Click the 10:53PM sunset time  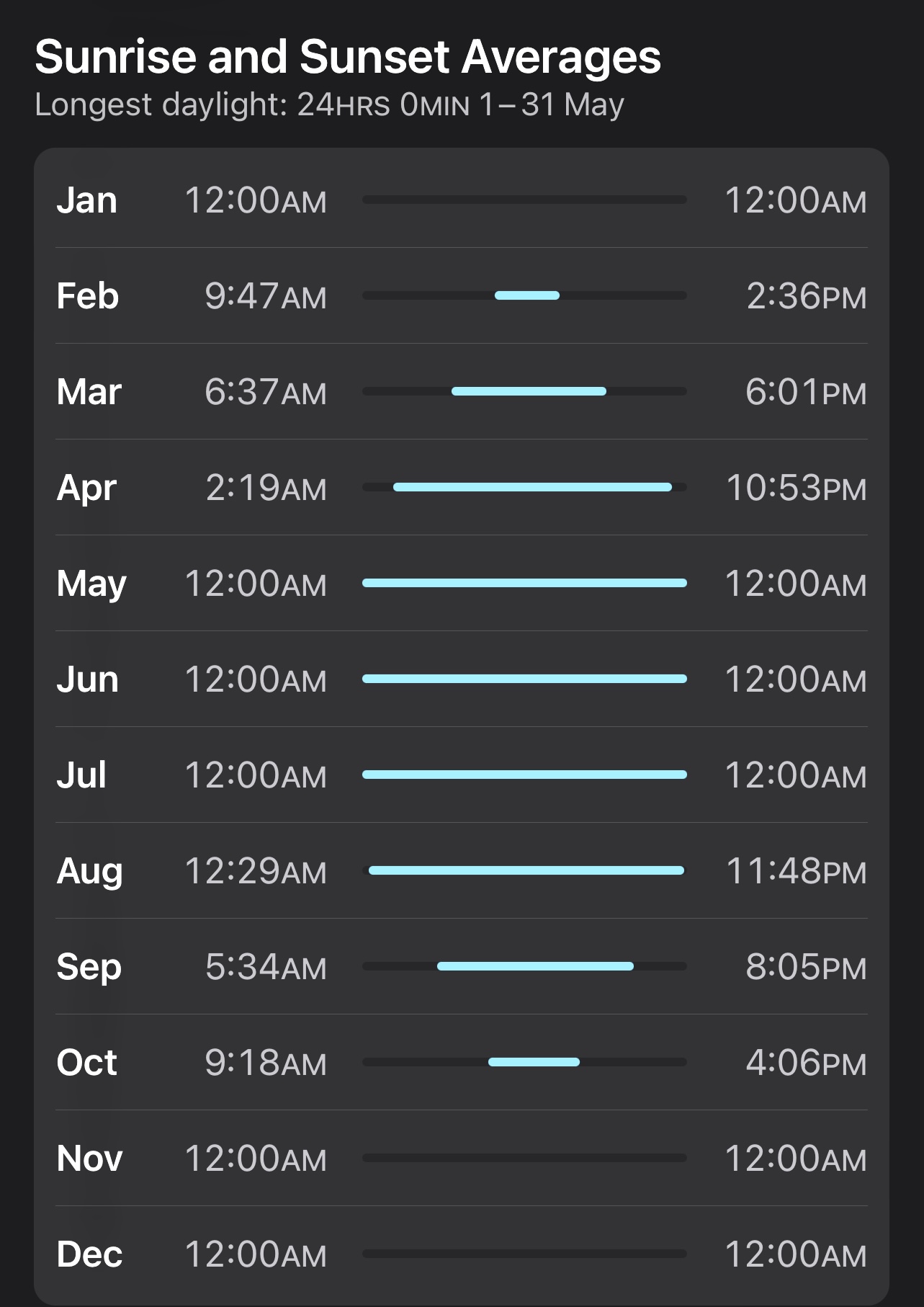pyautogui.click(x=796, y=488)
